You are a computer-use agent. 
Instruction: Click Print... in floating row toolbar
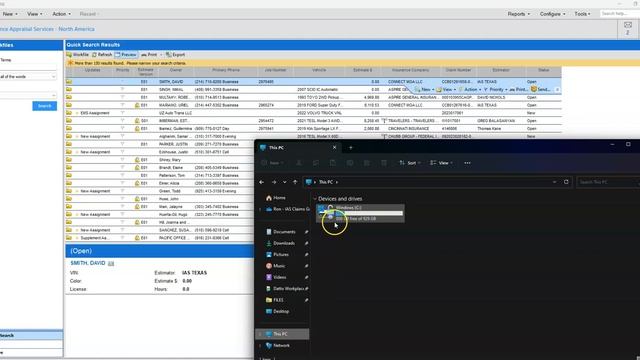(518, 89)
